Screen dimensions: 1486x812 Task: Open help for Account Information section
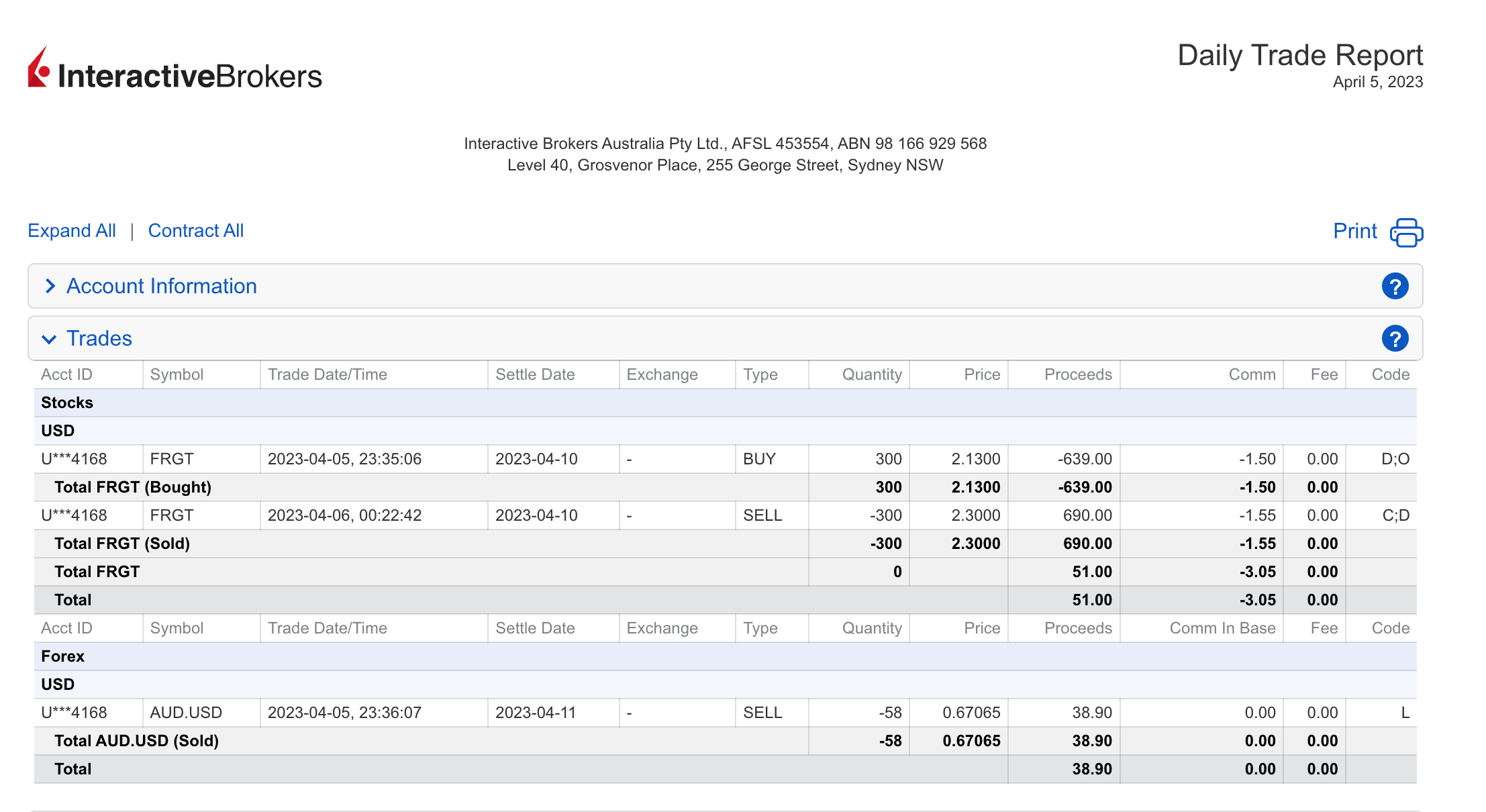(1395, 287)
